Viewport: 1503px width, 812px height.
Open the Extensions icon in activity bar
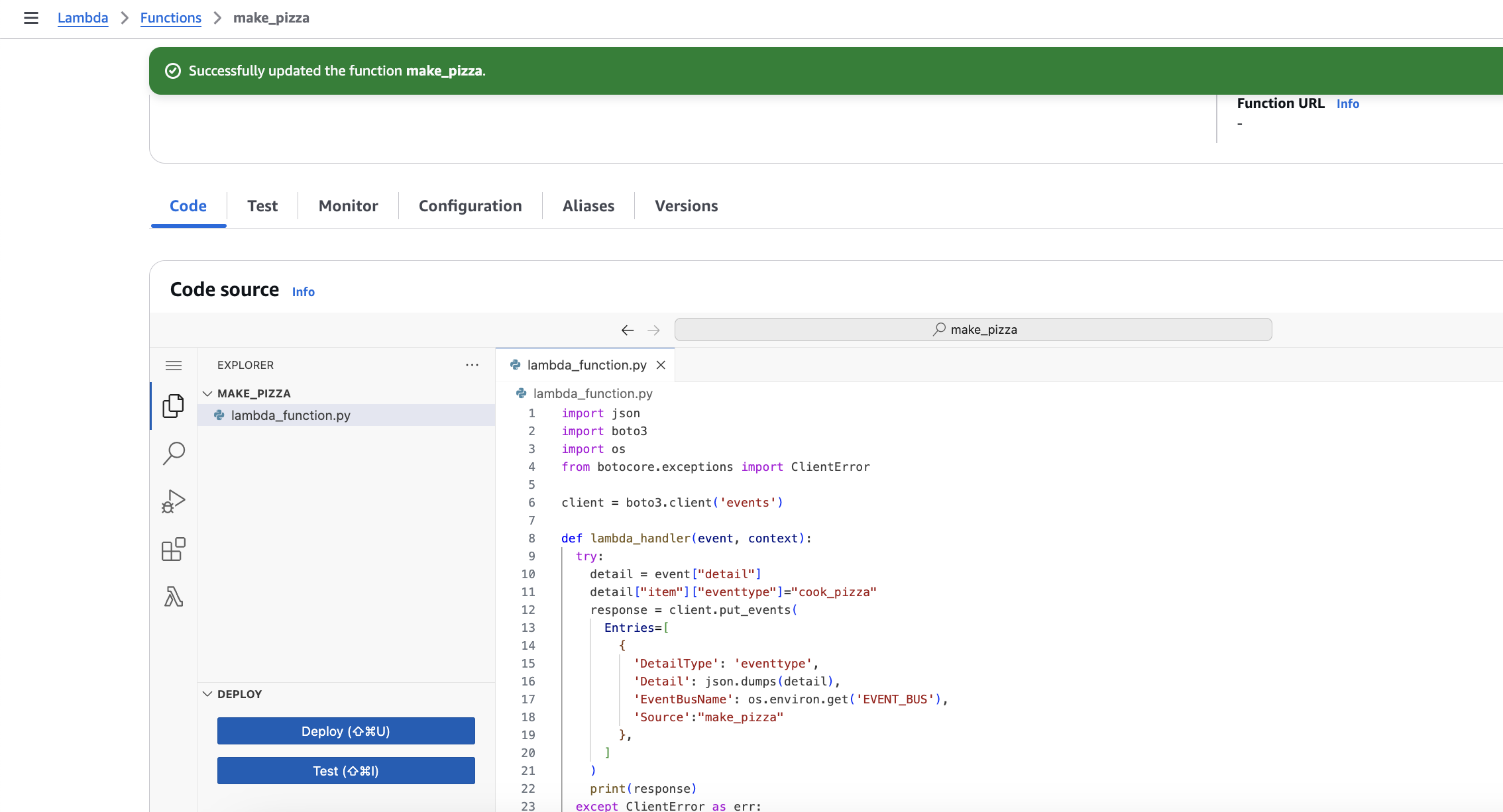(174, 549)
